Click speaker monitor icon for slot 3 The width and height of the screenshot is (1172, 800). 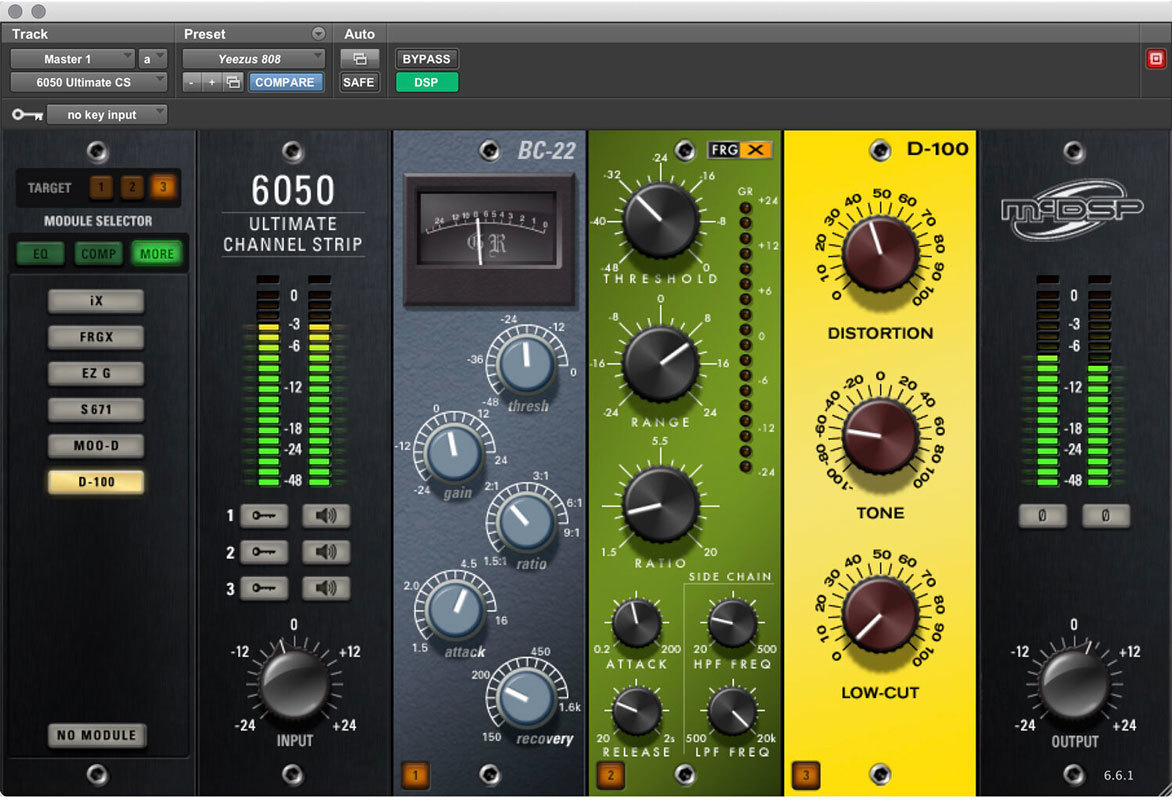coord(326,588)
